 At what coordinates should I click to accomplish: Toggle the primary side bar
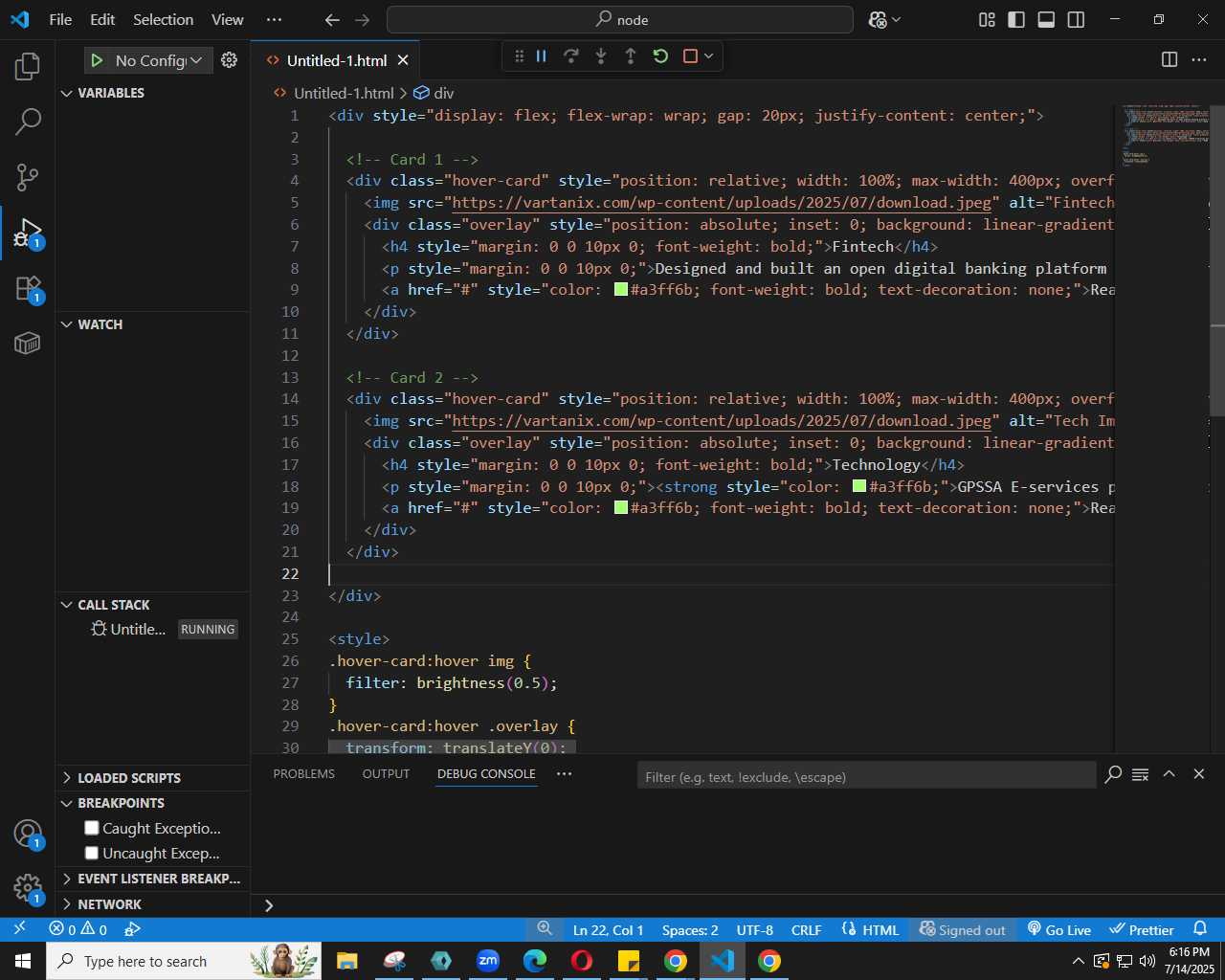coord(1016,19)
